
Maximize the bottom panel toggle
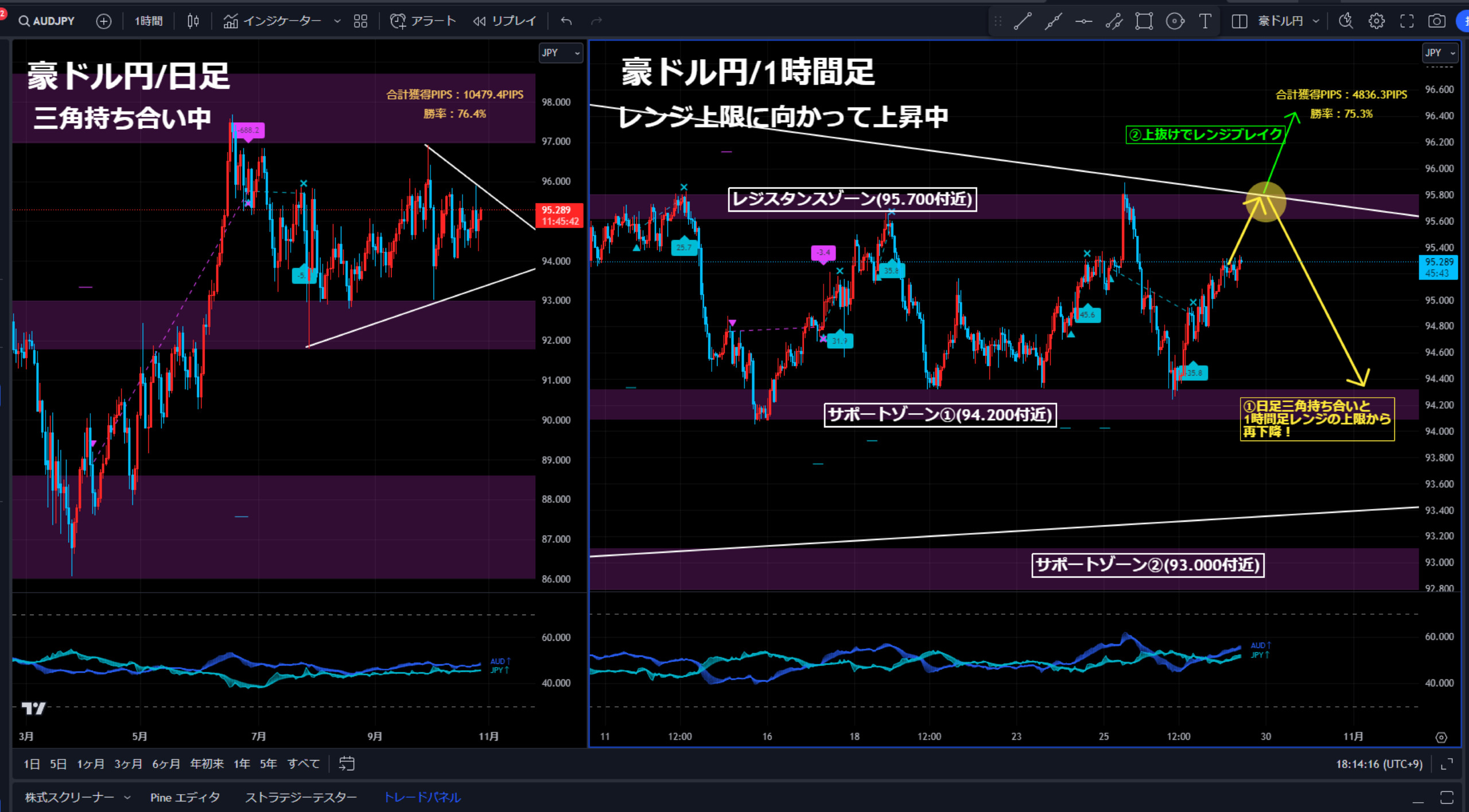click(x=1447, y=797)
